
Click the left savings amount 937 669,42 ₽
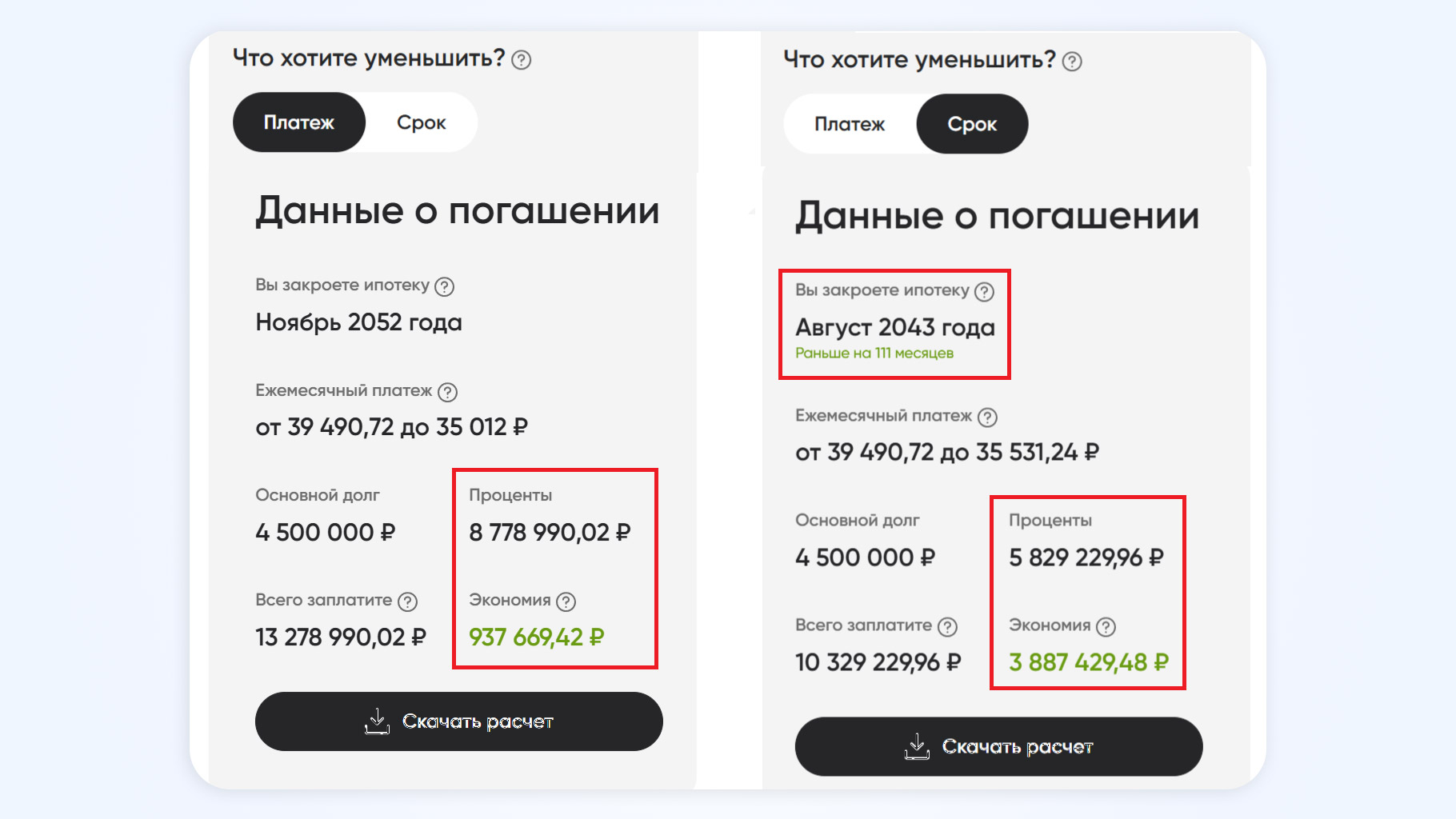(536, 637)
